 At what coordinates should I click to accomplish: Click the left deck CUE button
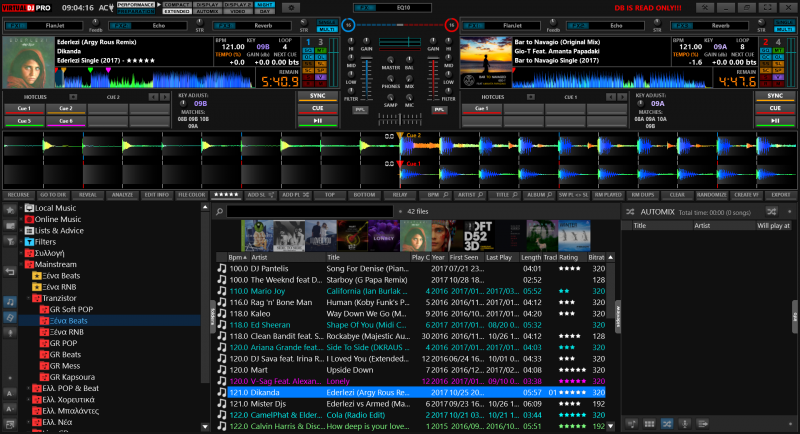(x=317, y=109)
